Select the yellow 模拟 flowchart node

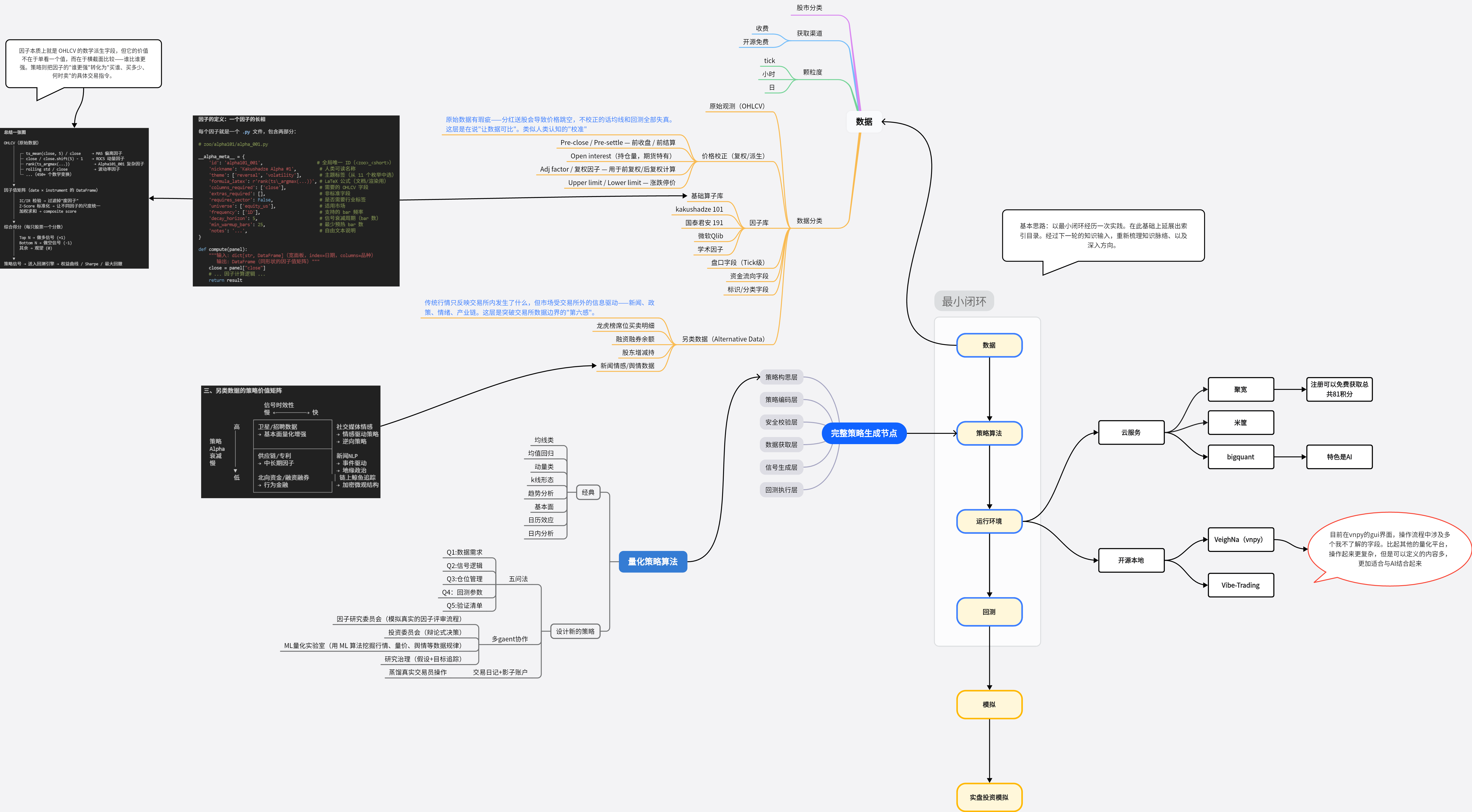tap(989, 704)
